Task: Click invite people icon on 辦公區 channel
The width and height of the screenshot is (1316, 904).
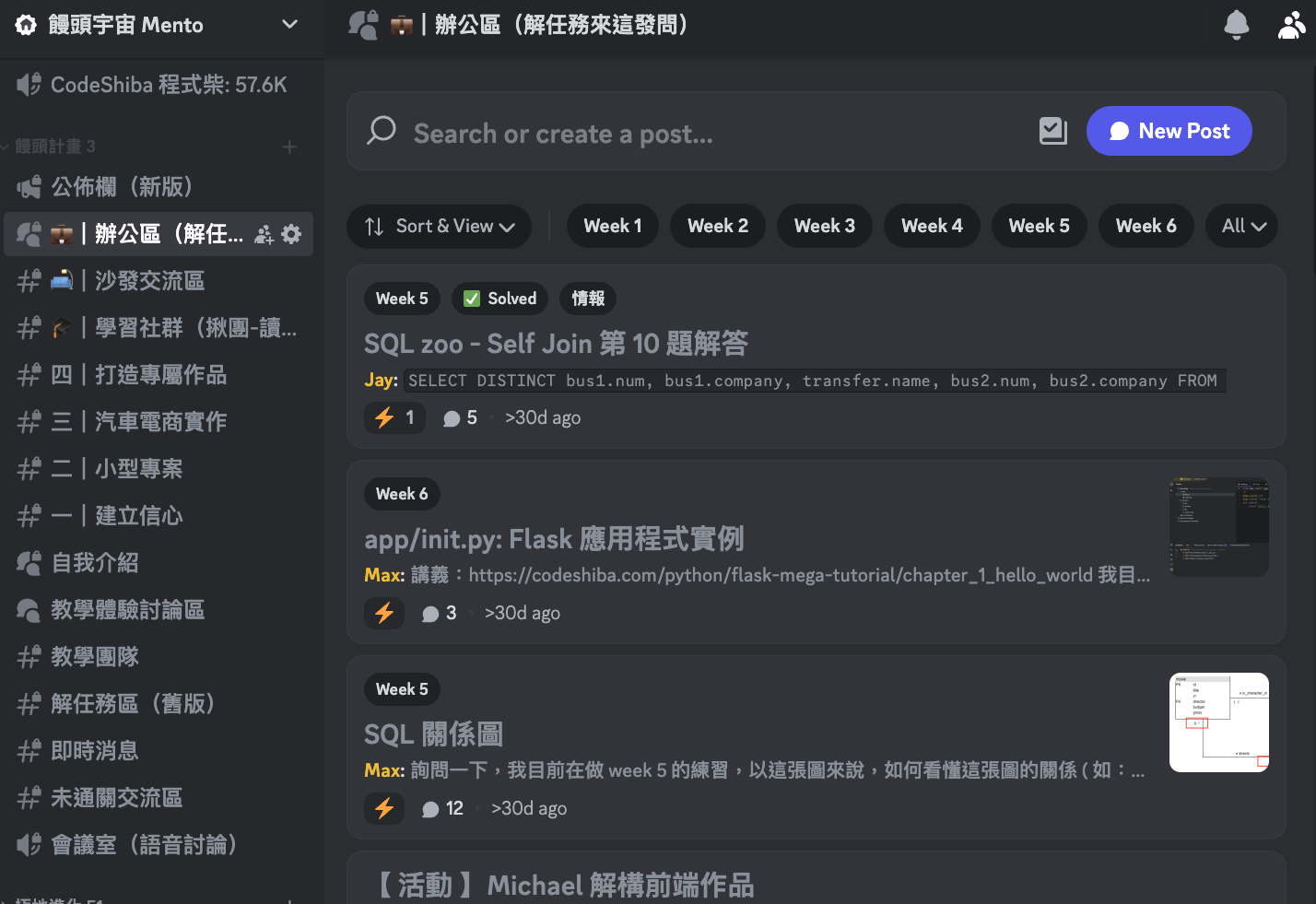Action: point(264,234)
